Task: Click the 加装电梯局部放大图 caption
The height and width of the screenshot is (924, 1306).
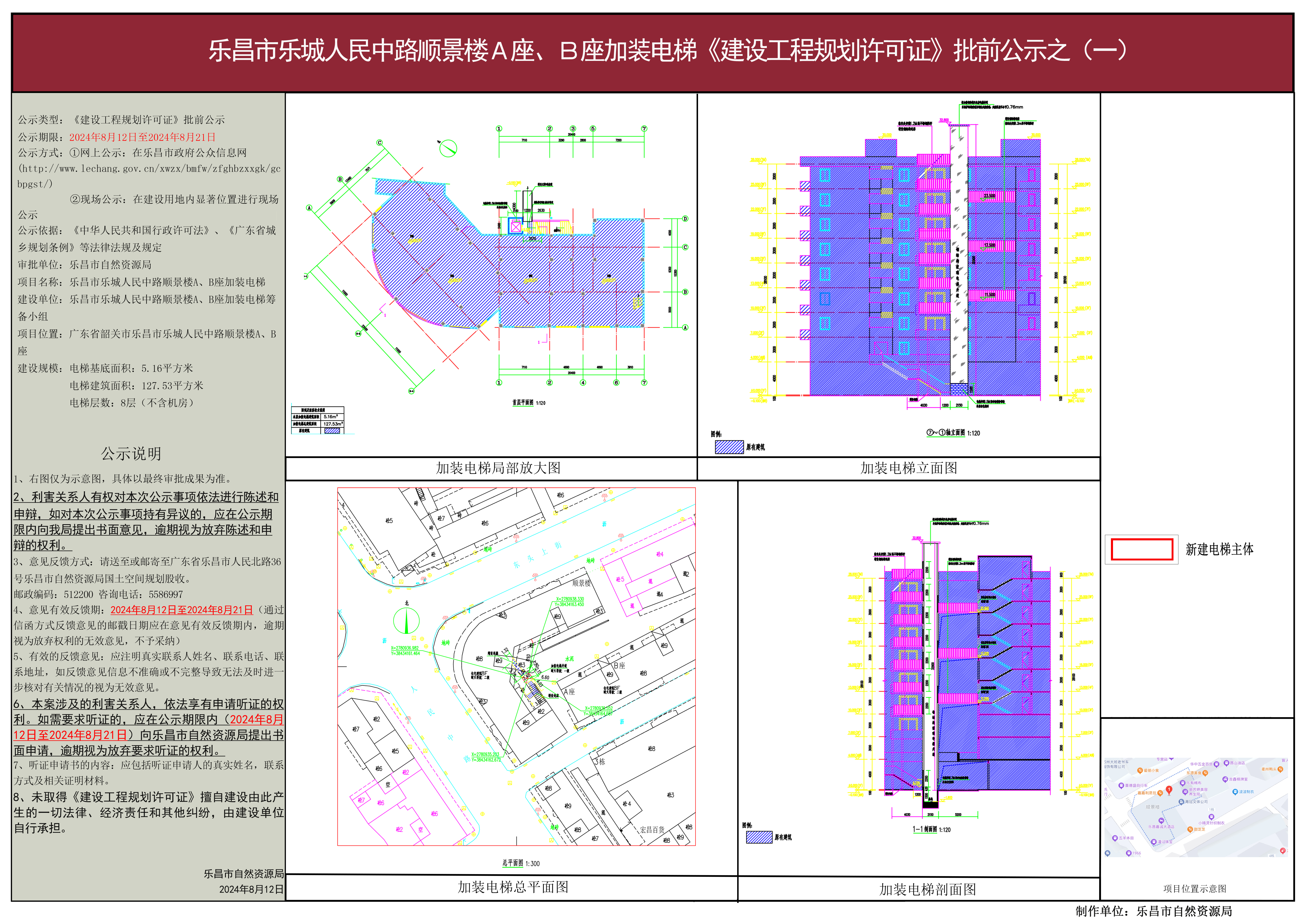Action: (498, 468)
